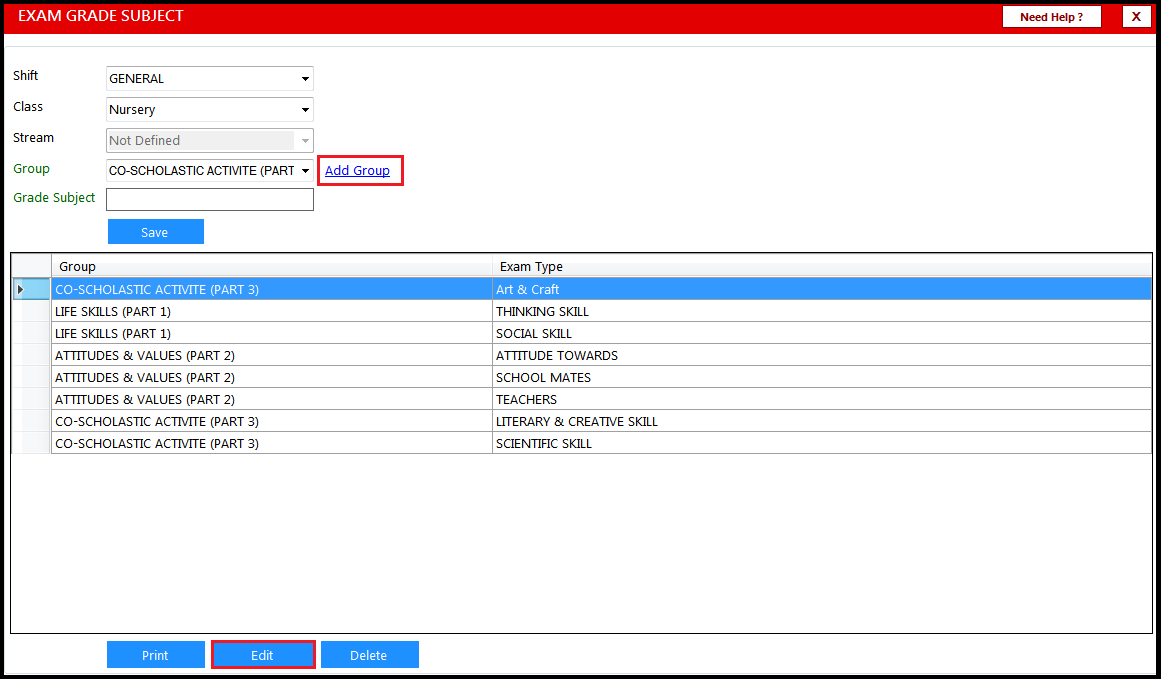The image size is (1161, 679).
Task: Select the Art & Craft cell
Action: pos(822,290)
